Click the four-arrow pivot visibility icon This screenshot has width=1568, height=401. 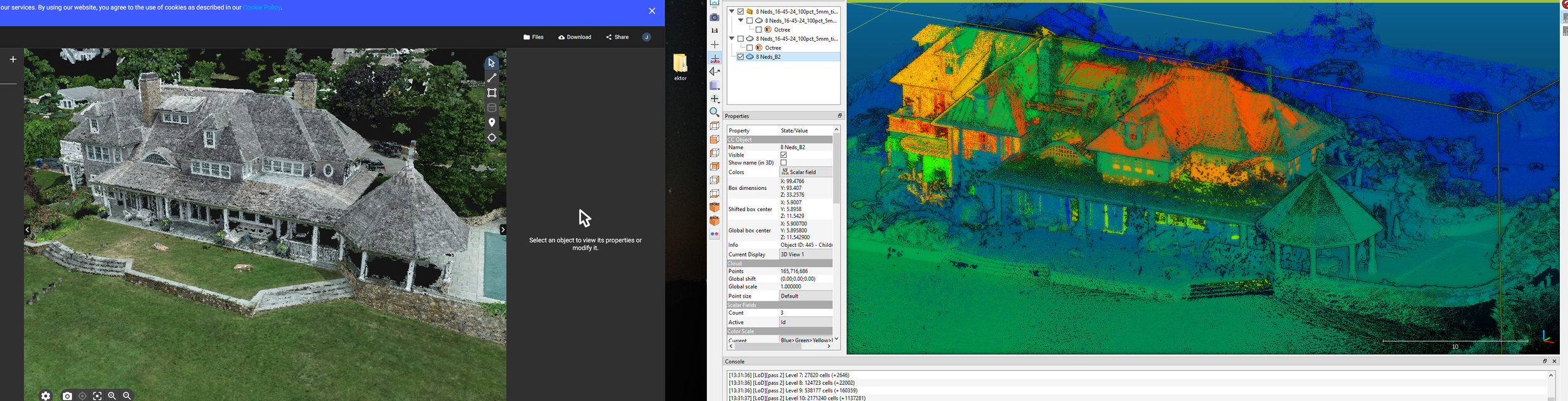tap(714, 99)
